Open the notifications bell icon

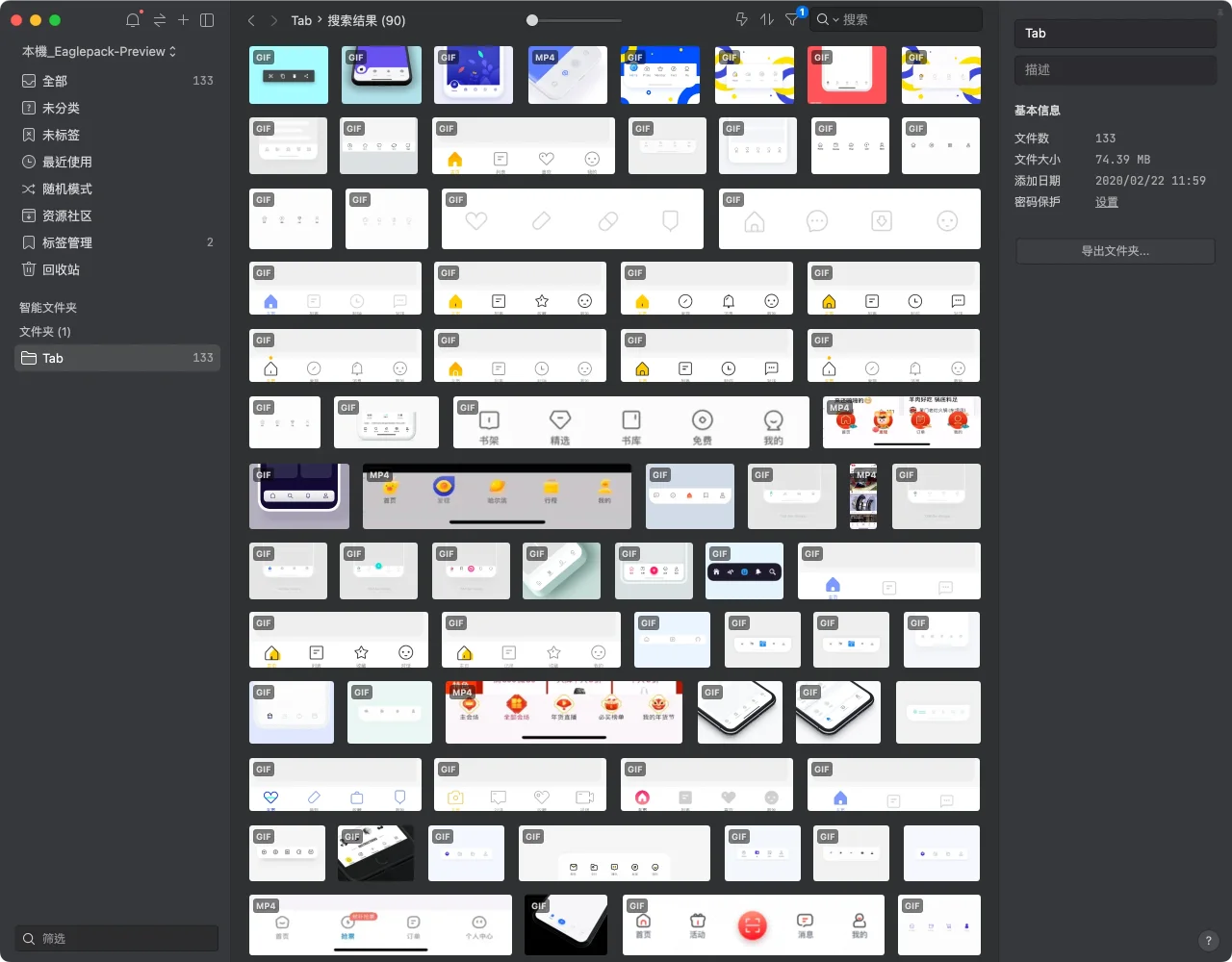pyautogui.click(x=133, y=20)
